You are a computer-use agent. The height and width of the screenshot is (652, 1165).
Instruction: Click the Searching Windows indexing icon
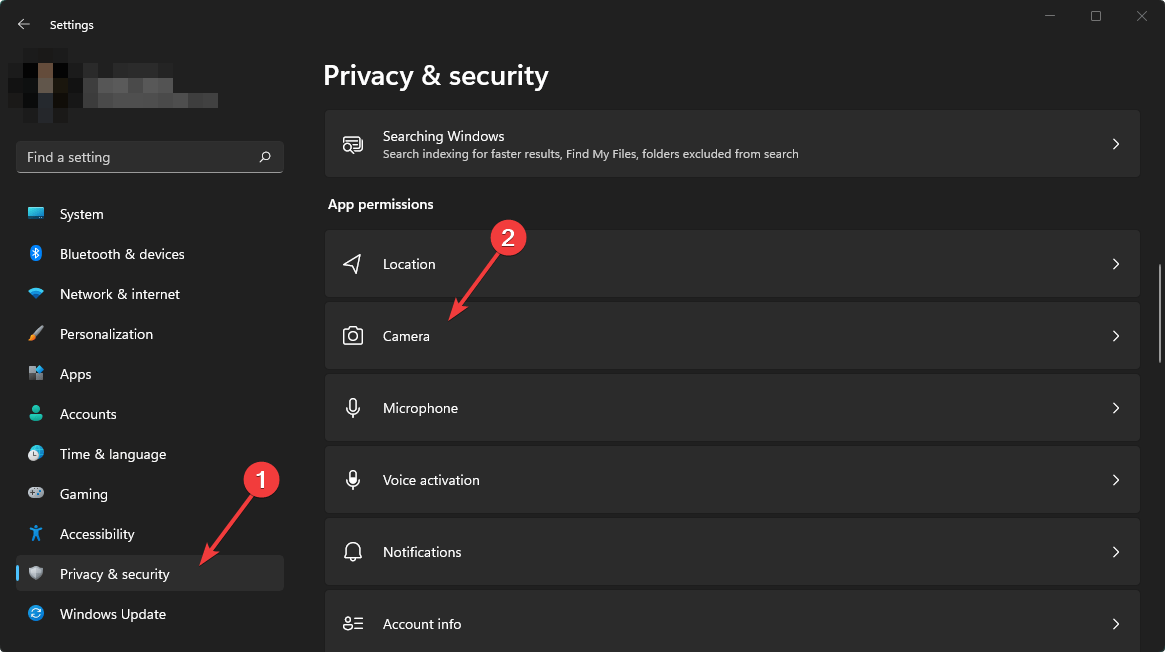click(352, 143)
